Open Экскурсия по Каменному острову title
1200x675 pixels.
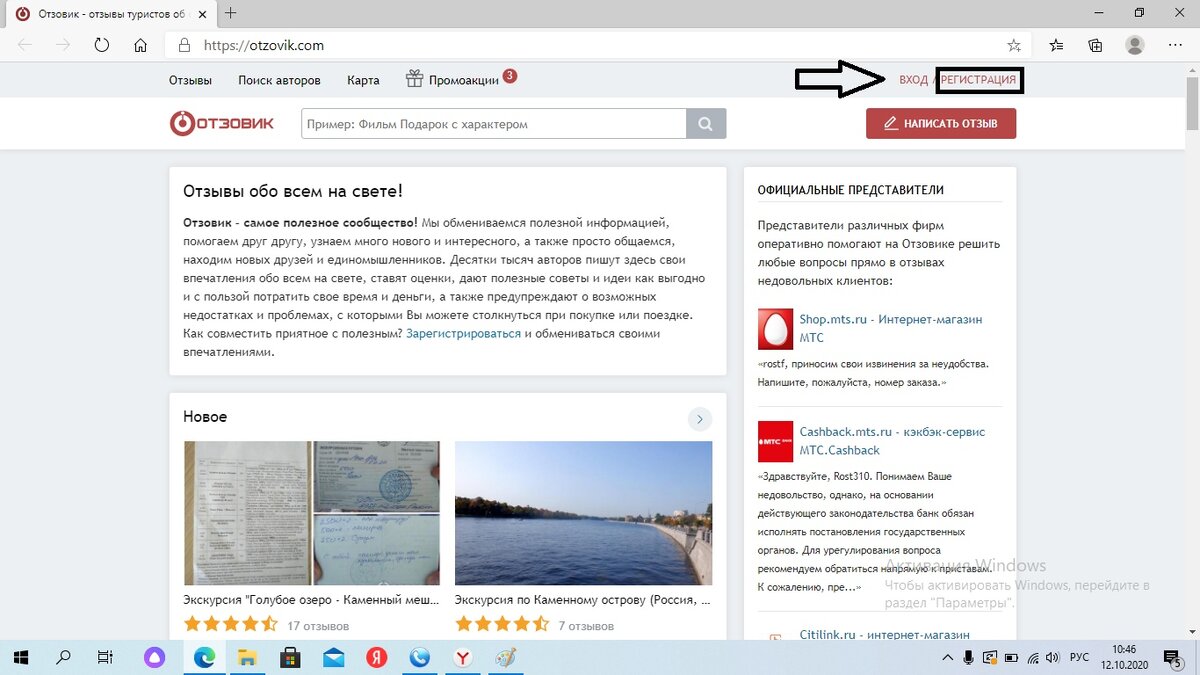pyautogui.click(x=583, y=600)
